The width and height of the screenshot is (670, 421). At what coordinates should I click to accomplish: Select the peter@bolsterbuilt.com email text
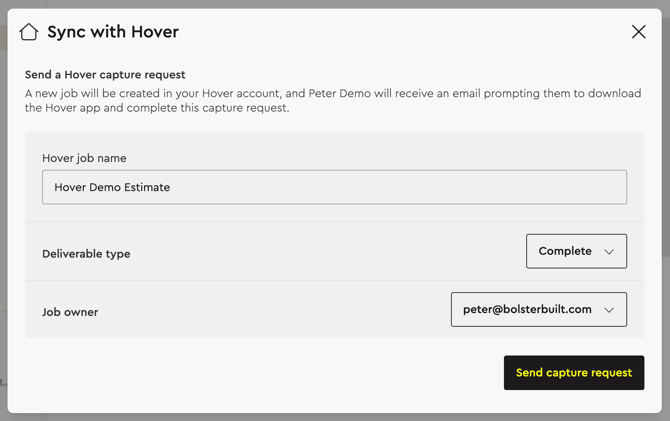pos(527,310)
